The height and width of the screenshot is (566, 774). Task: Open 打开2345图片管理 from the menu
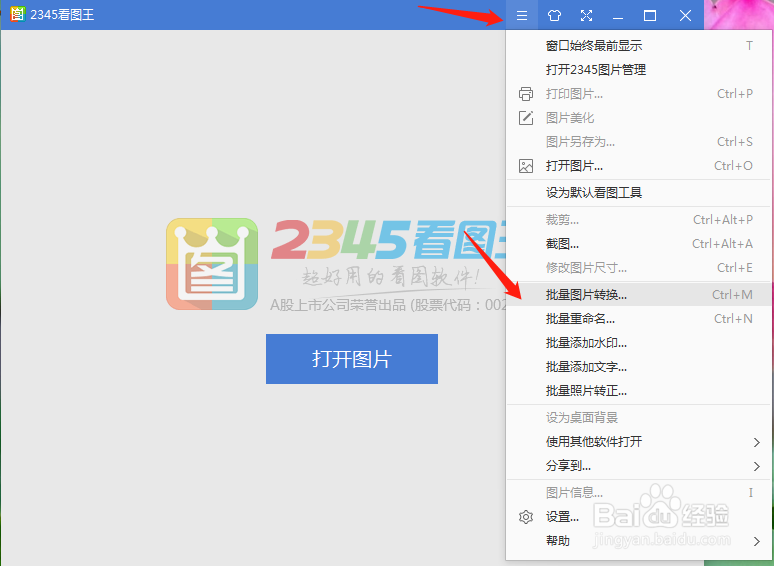click(639, 70)
